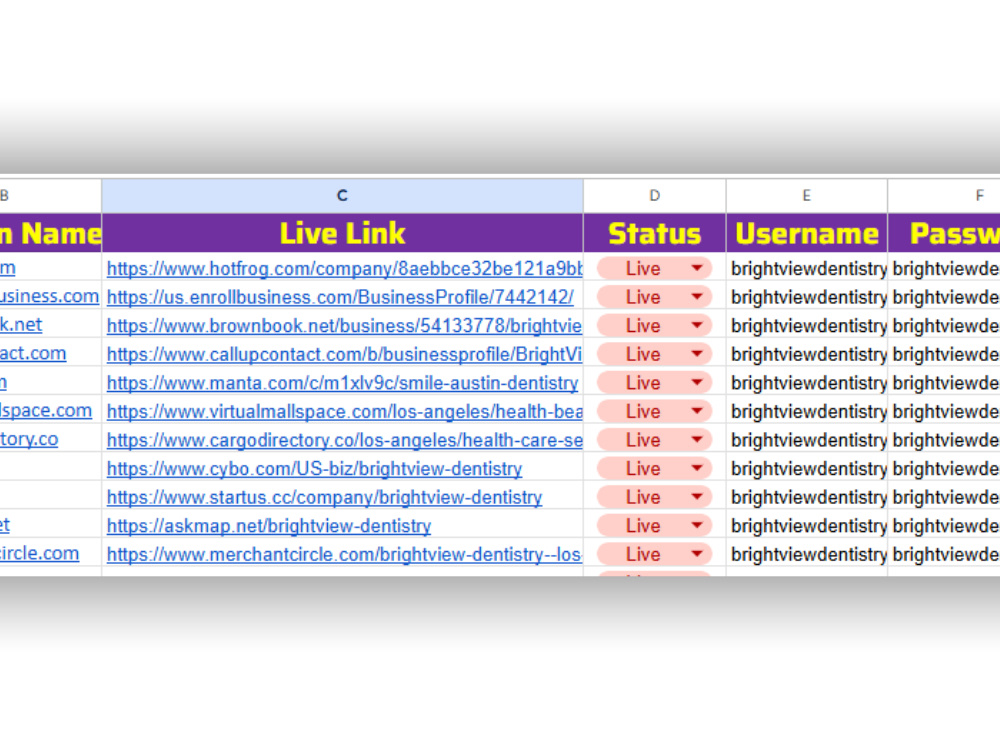1000x750 pixels.
Task: Select column F header
Action: [x=944, y=196]
